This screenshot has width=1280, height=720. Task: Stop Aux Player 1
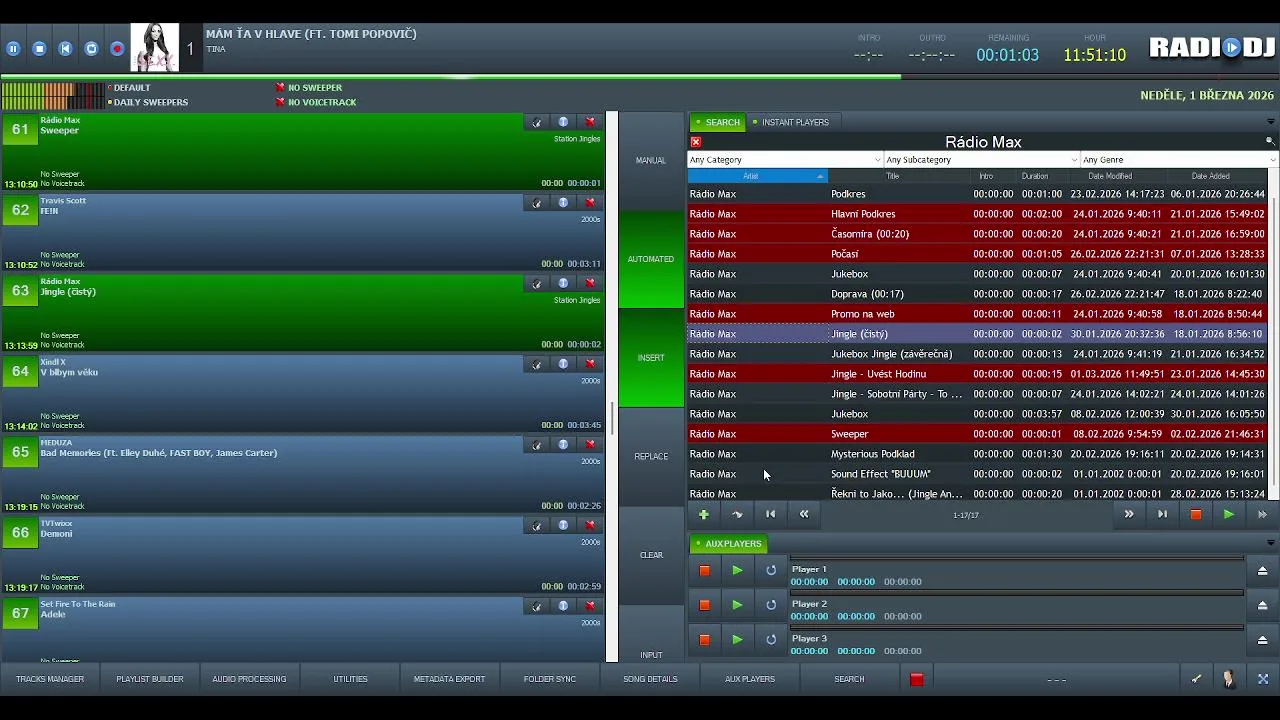click(x=704, y=570)
